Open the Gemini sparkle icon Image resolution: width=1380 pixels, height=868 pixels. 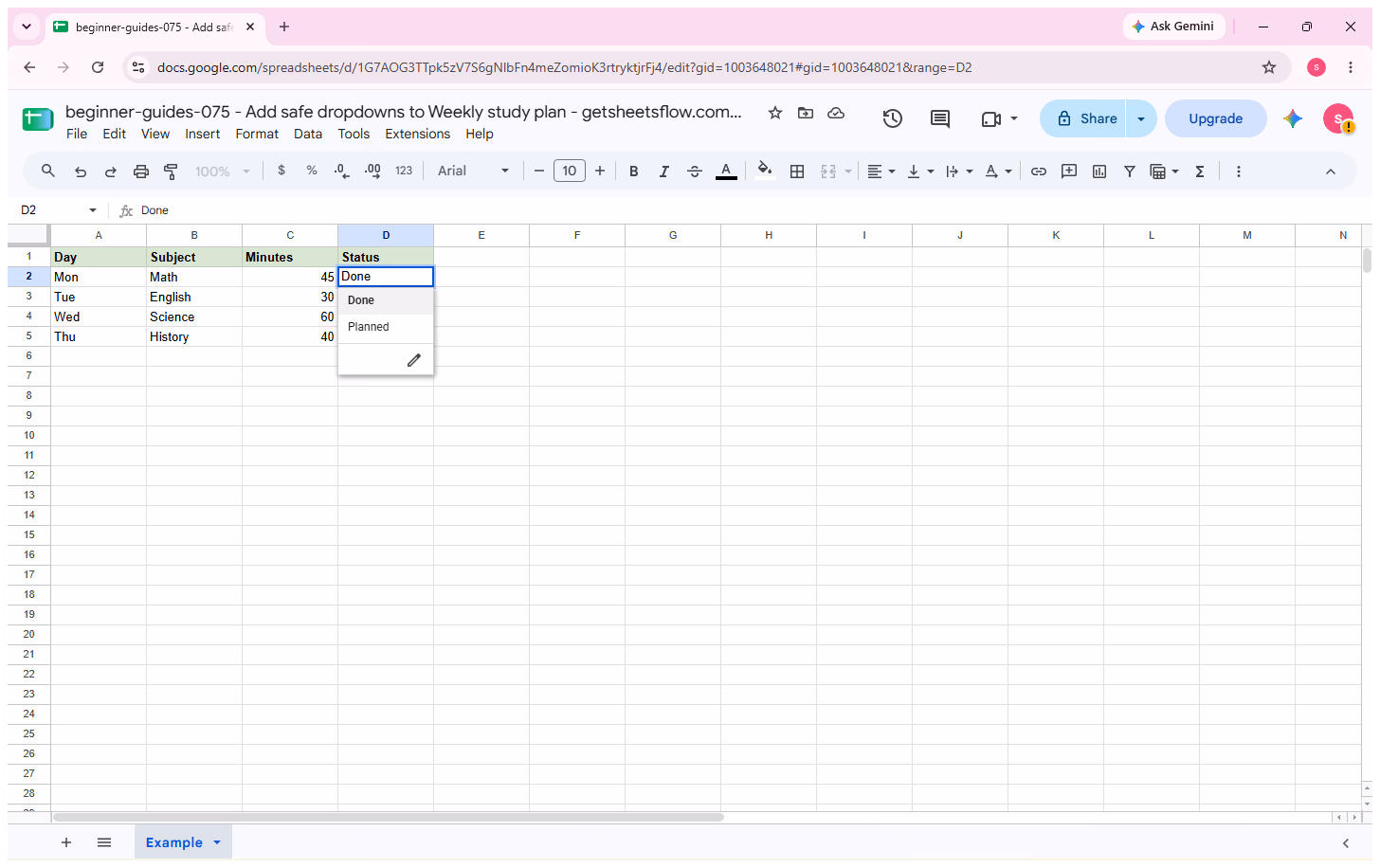click(x=1293, y=118)
